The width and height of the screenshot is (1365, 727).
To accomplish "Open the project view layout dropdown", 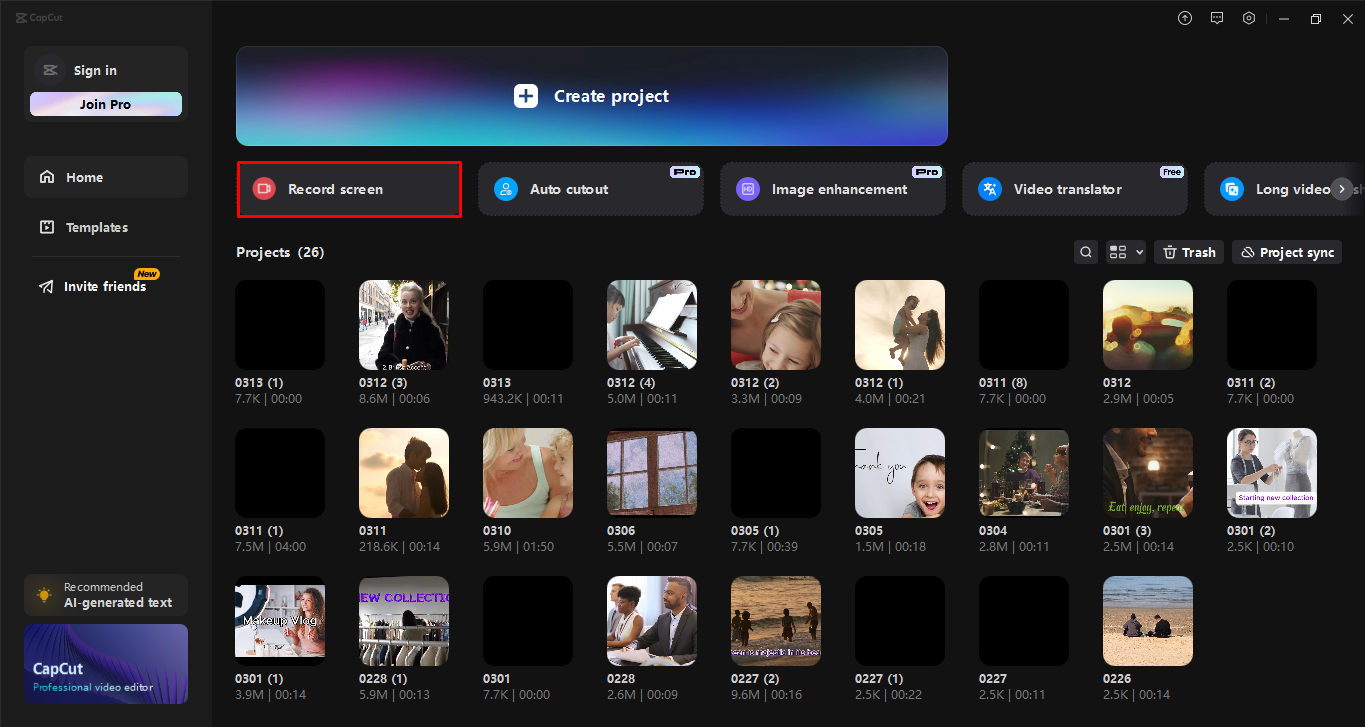I will pyautogui.click(x=1125, y=252).
